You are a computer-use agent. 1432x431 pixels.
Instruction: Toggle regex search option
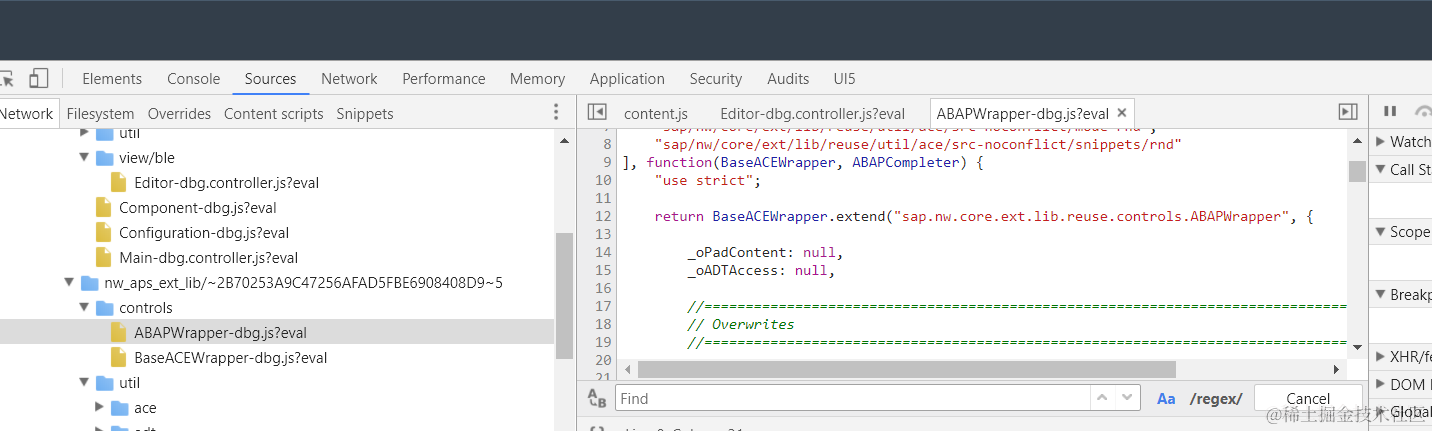click(1216, 398)
